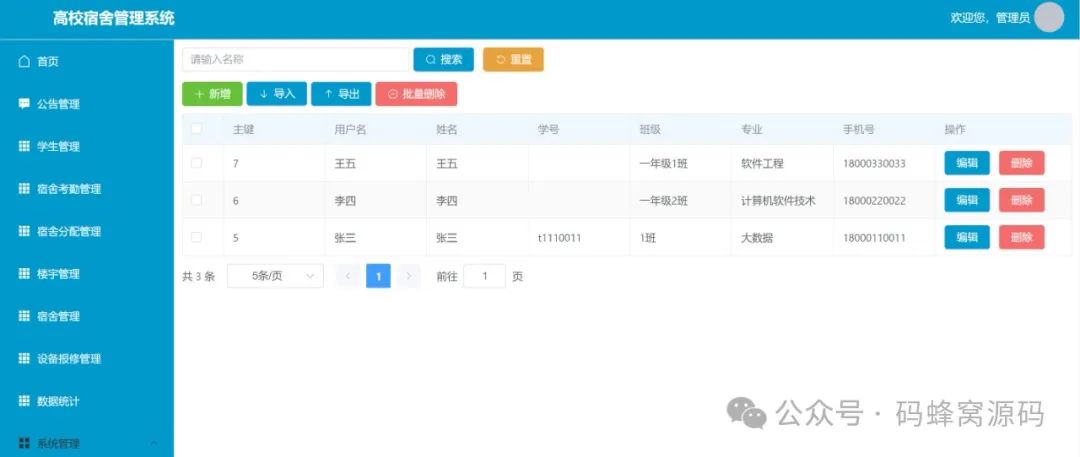Image resolution: width=1080 pixels, height=457 pixels.
Task: Click the grid icon beside 设备报修管理
Action: [x=24, y=358]
